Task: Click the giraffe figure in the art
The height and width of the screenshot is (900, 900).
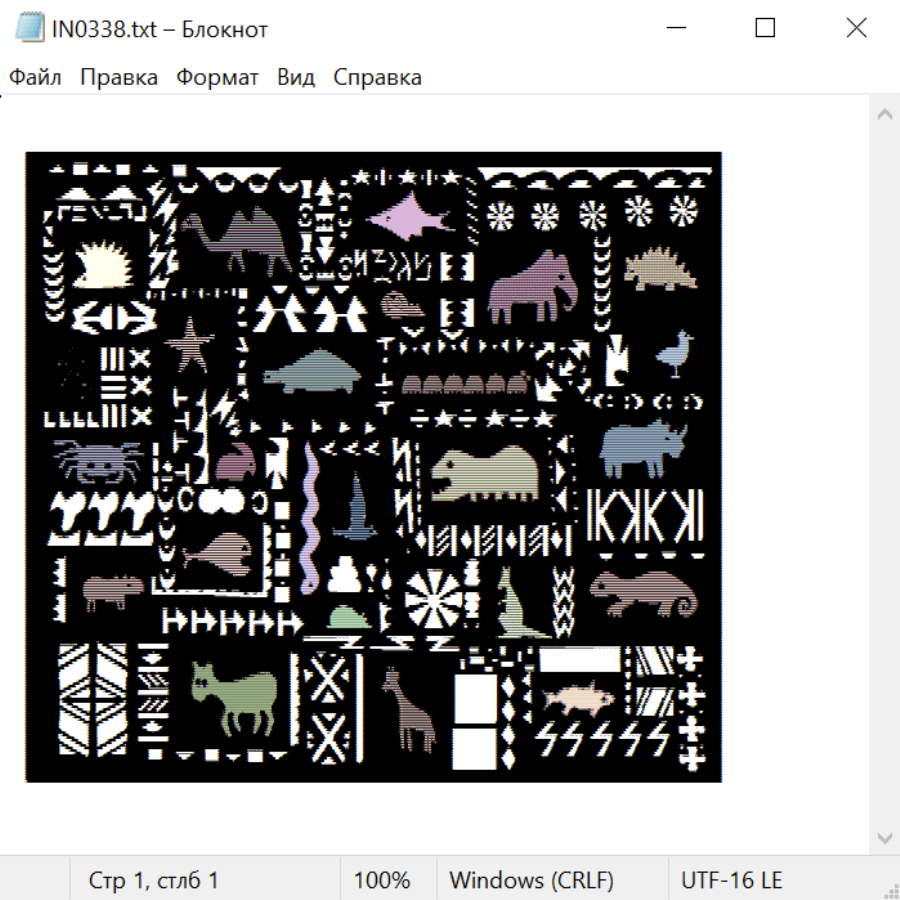Action: tap(408, 710)
